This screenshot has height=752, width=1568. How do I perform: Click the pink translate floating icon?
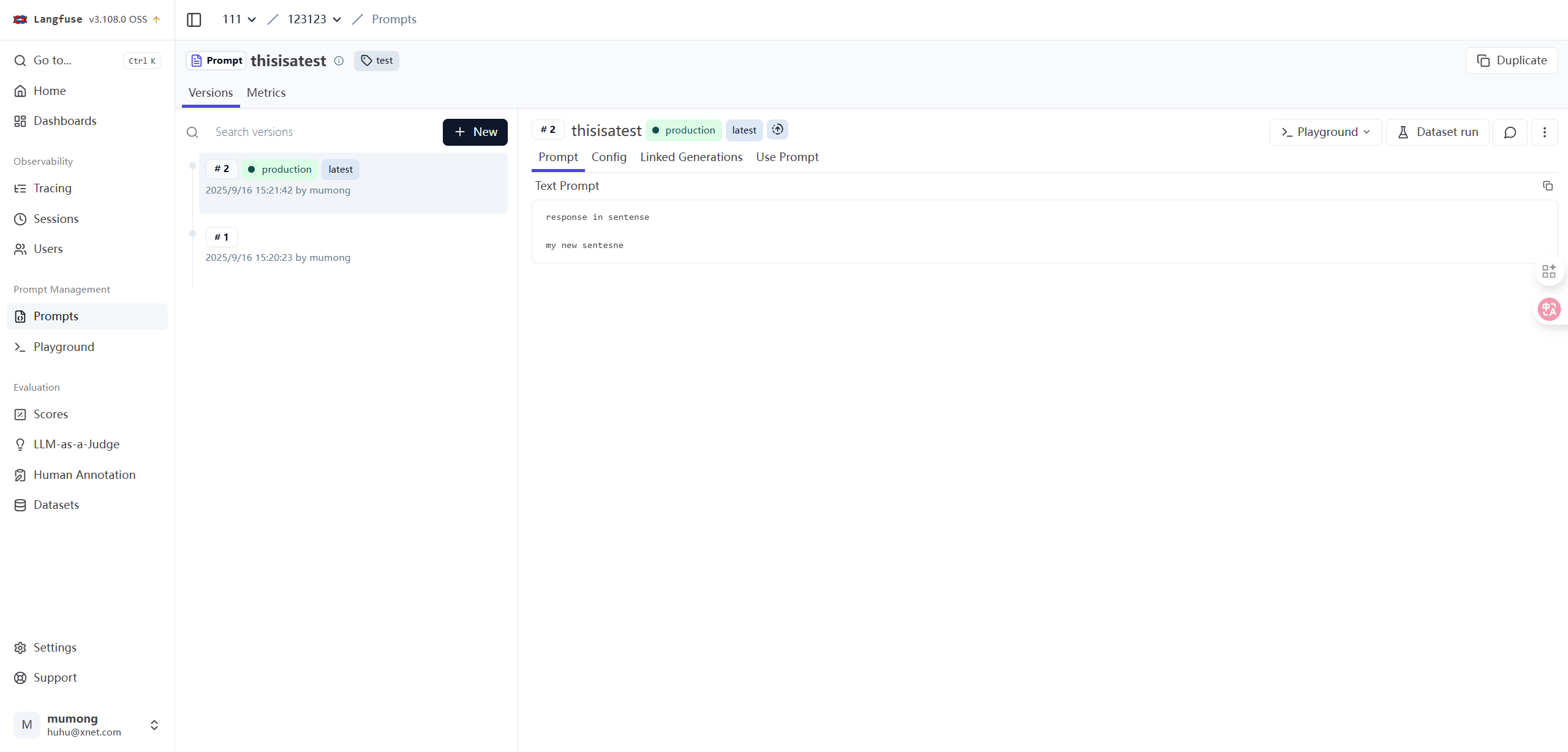point(1549,309)
